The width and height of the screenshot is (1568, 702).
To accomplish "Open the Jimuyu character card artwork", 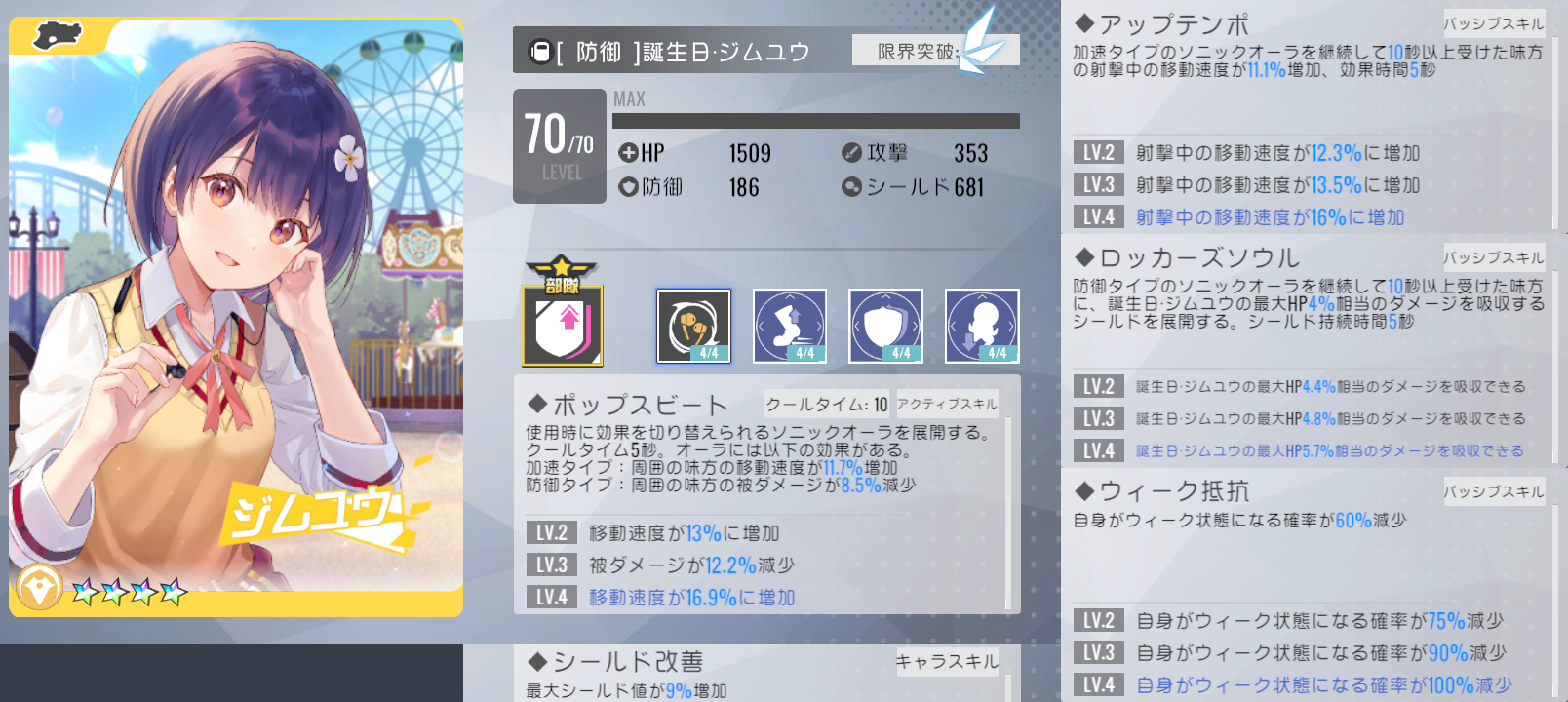I will 236,317.
